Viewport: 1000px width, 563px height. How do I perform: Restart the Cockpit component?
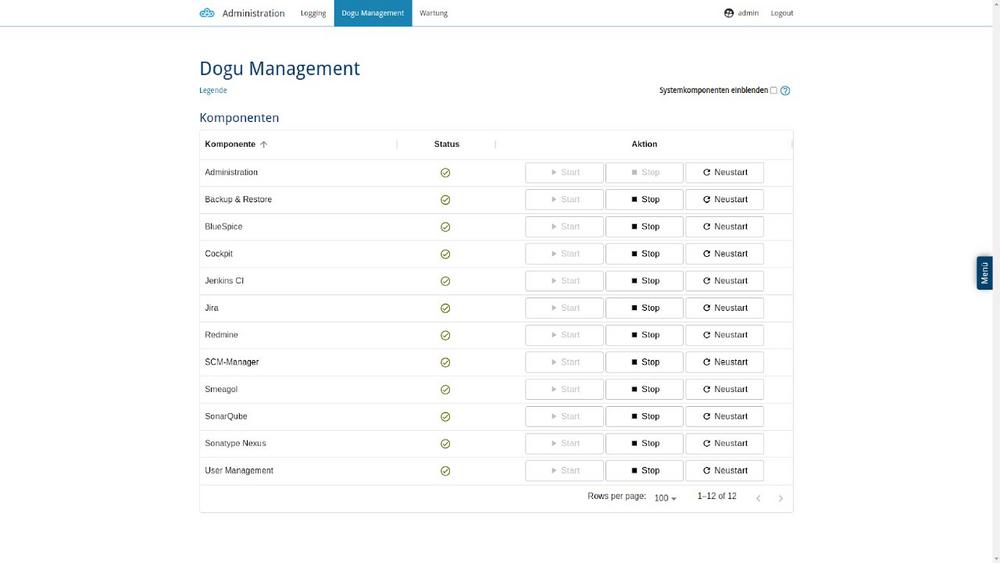724,254
